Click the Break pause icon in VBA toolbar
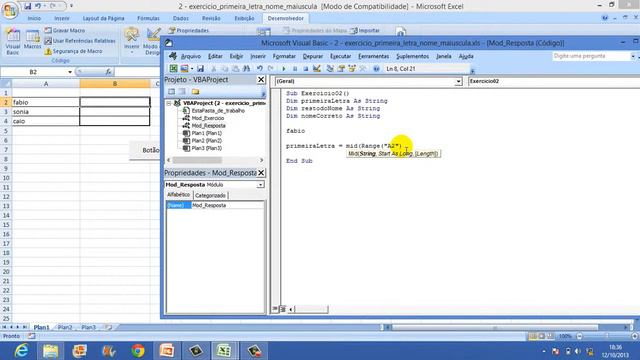 click(295, 69)
